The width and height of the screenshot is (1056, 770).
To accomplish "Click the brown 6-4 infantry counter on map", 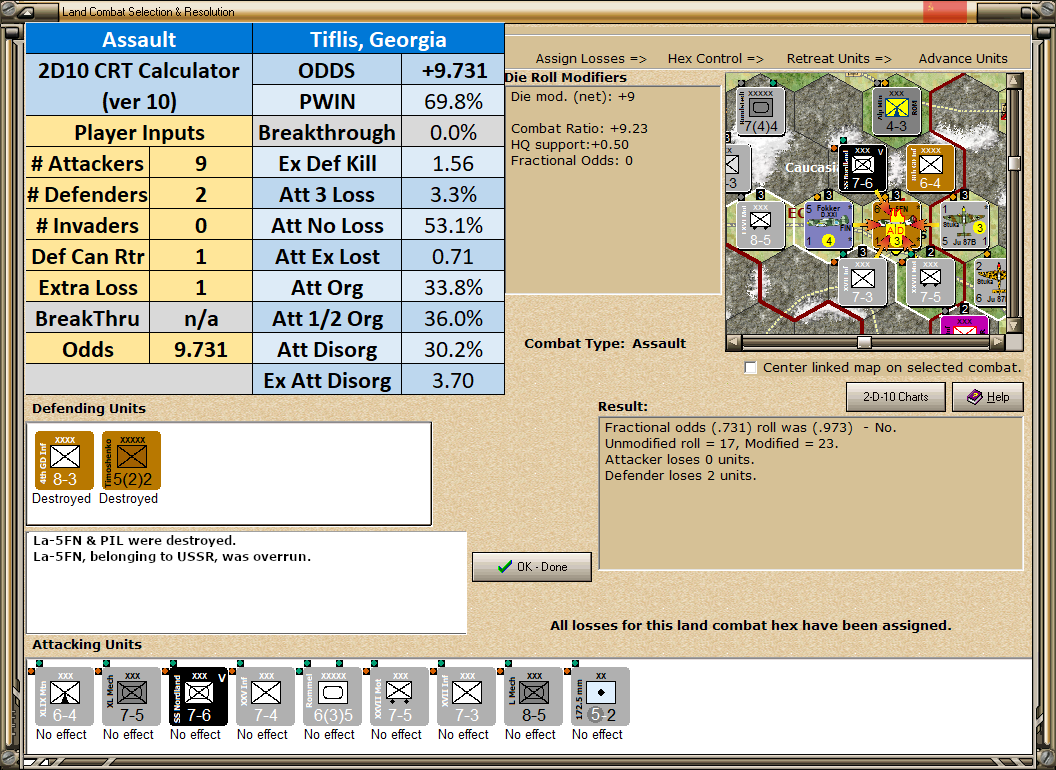I will pos(930,168).
